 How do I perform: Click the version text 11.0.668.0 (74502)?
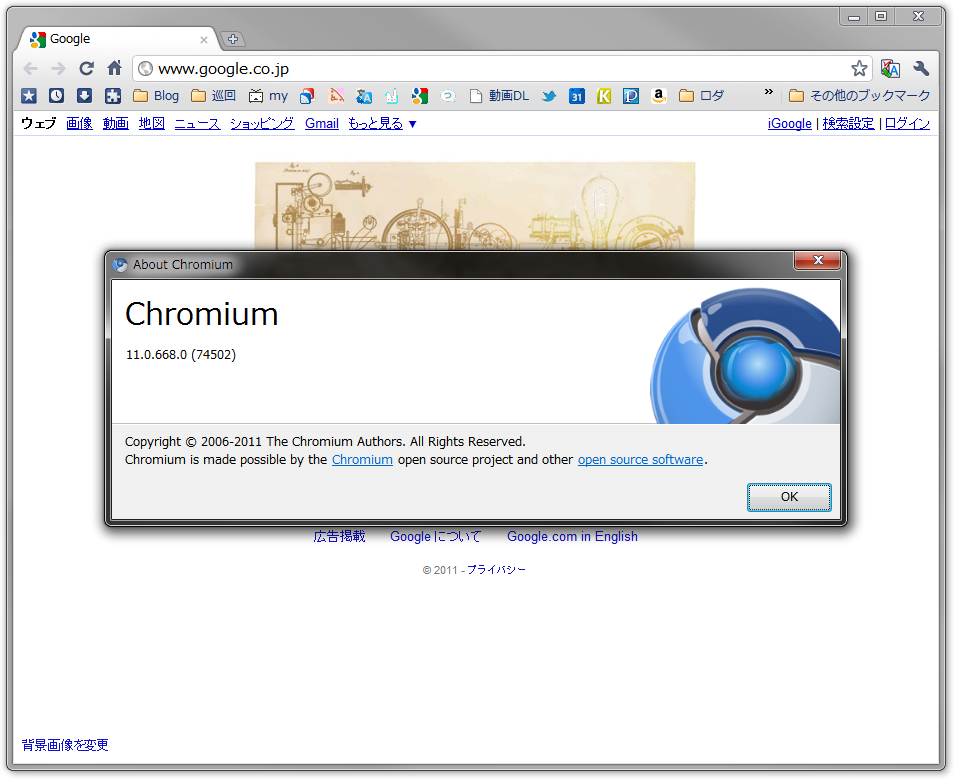pyautogui.click(x=181, y=355)
